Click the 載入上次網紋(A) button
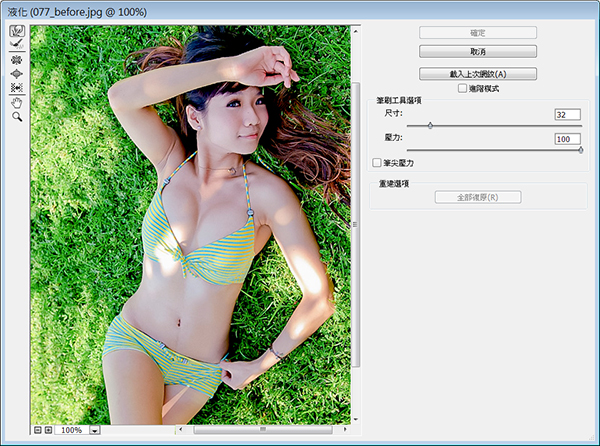This screenshot has width=600, height=446. tap(478, 74)
